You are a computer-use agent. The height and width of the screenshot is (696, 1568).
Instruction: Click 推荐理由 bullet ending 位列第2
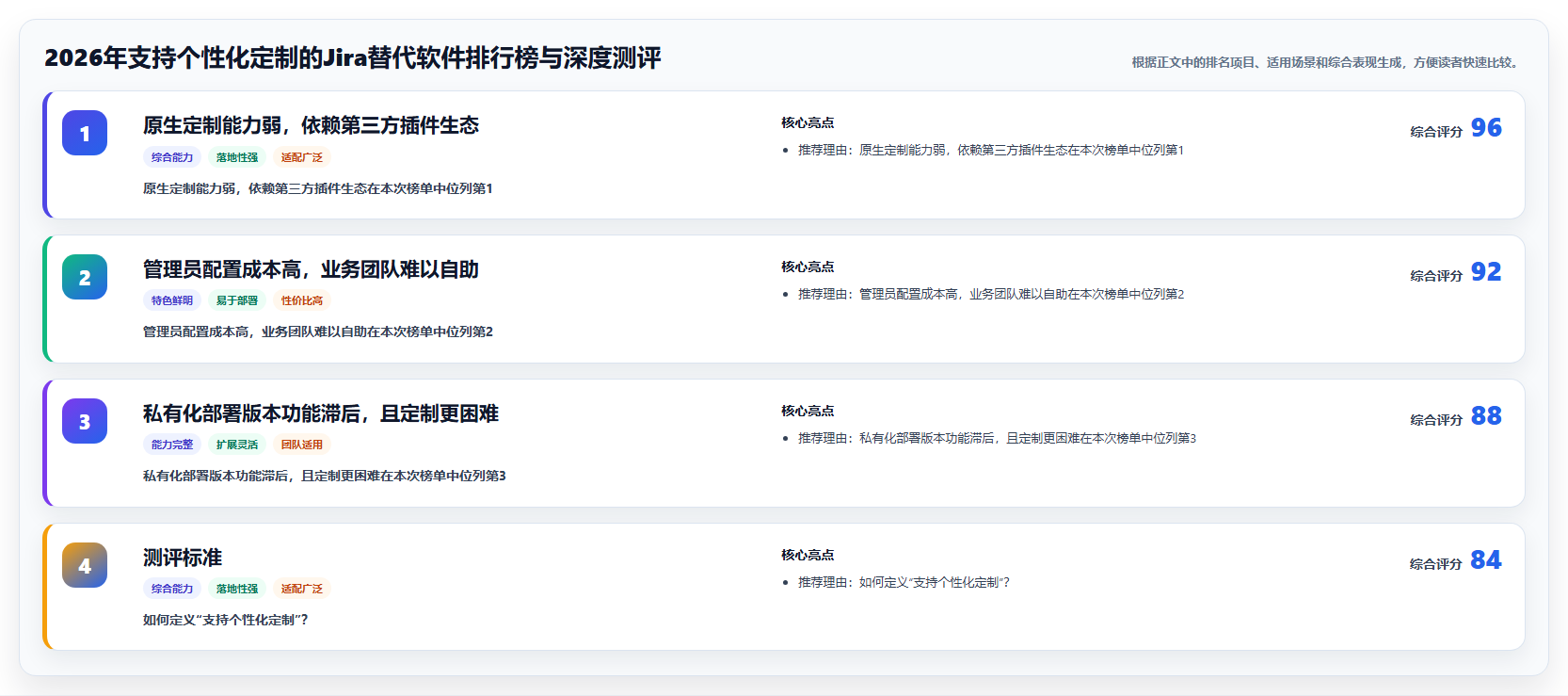pos(991,294)
